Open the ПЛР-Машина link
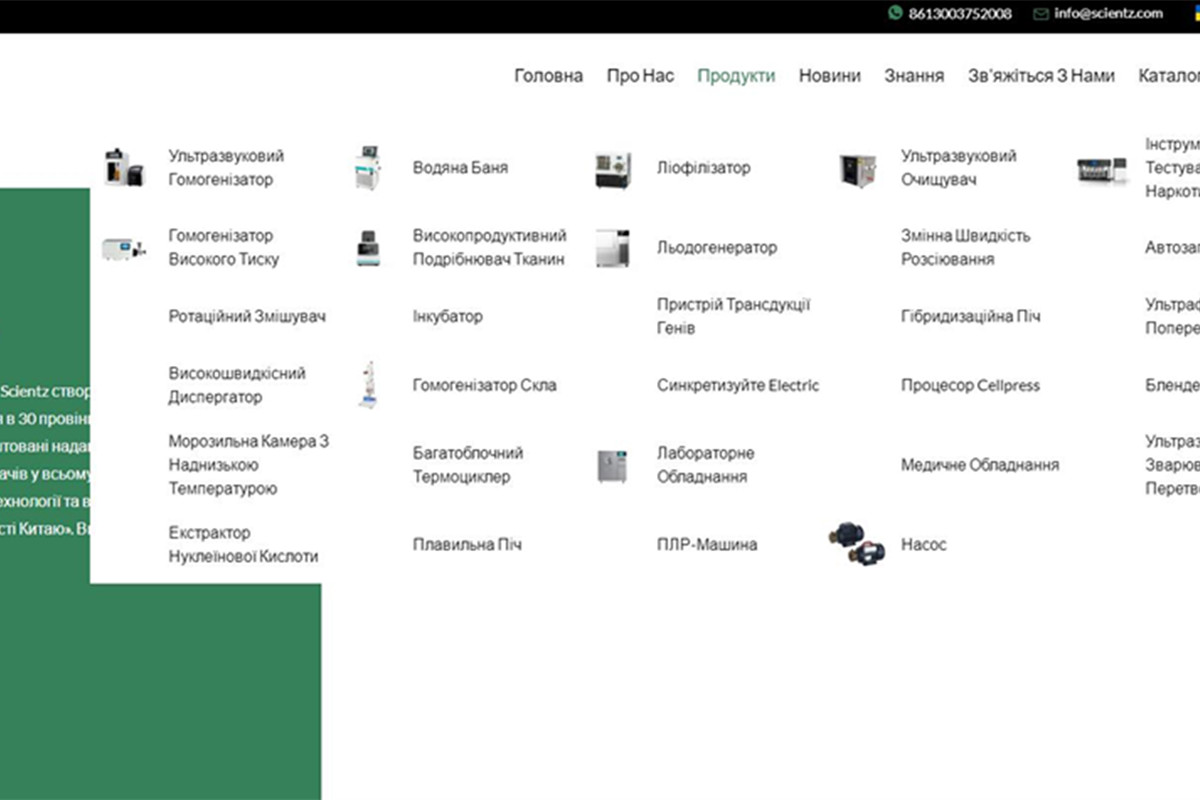1200x800 pixels. pyautogui.click(x=707, y=545)
